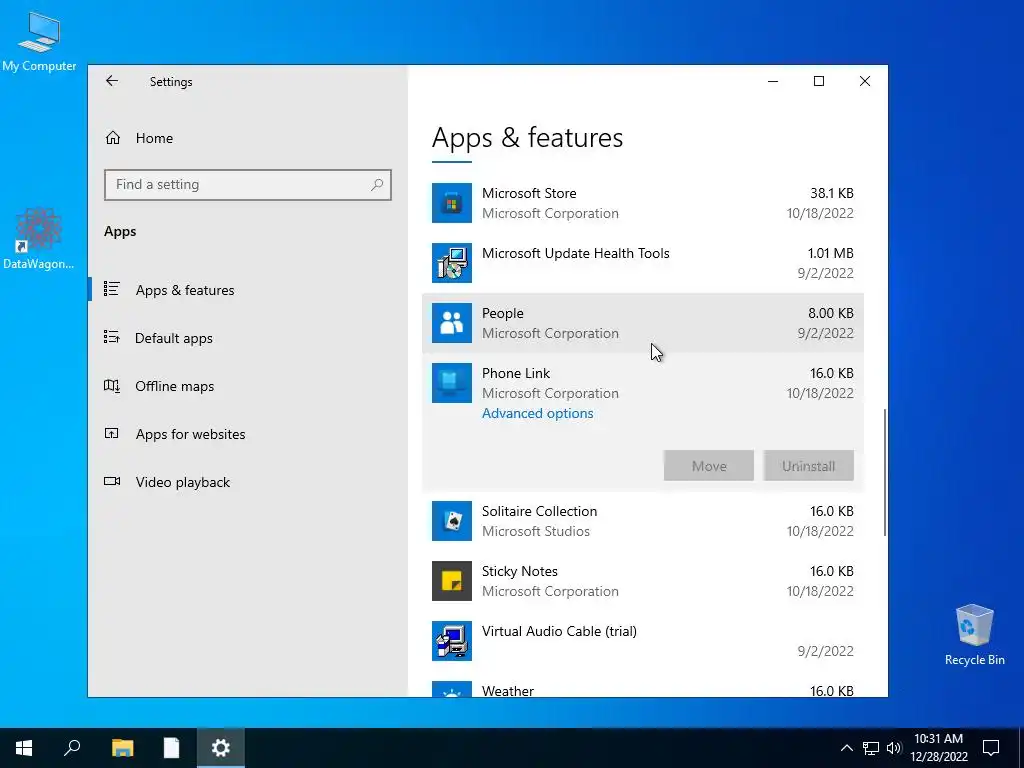Click the Apps & features page heading
Image resolution: width=1024 pixels, height=768 pixels.
528,138
